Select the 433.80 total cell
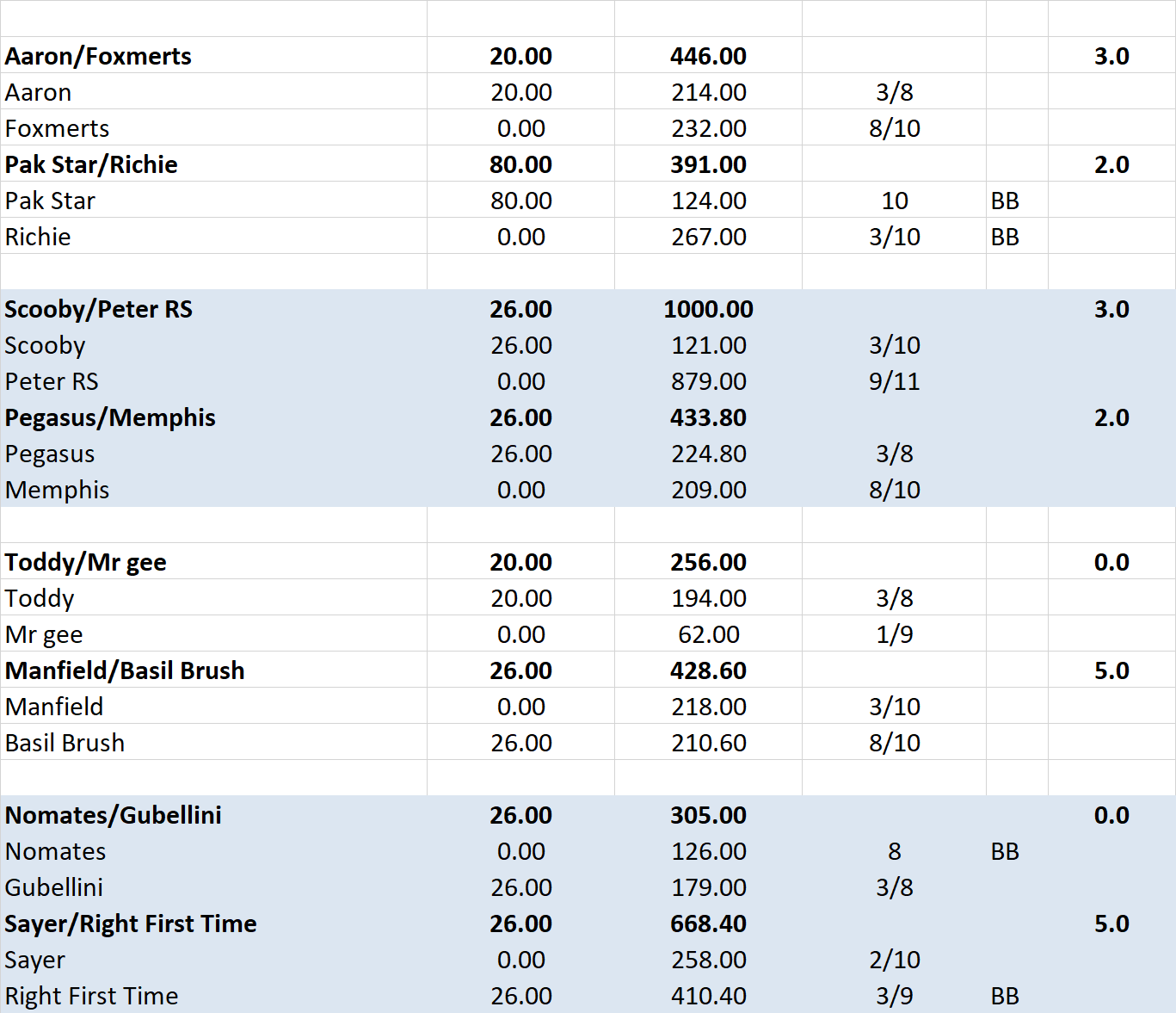The height and width of the screenshot is (1013, 1176). click(x=708, y=417)
